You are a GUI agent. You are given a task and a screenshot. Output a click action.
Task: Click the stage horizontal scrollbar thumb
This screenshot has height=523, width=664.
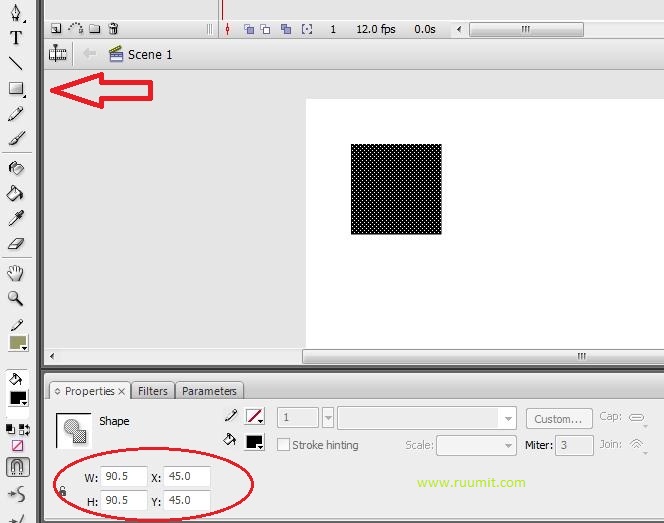click(x=483, y=356)
